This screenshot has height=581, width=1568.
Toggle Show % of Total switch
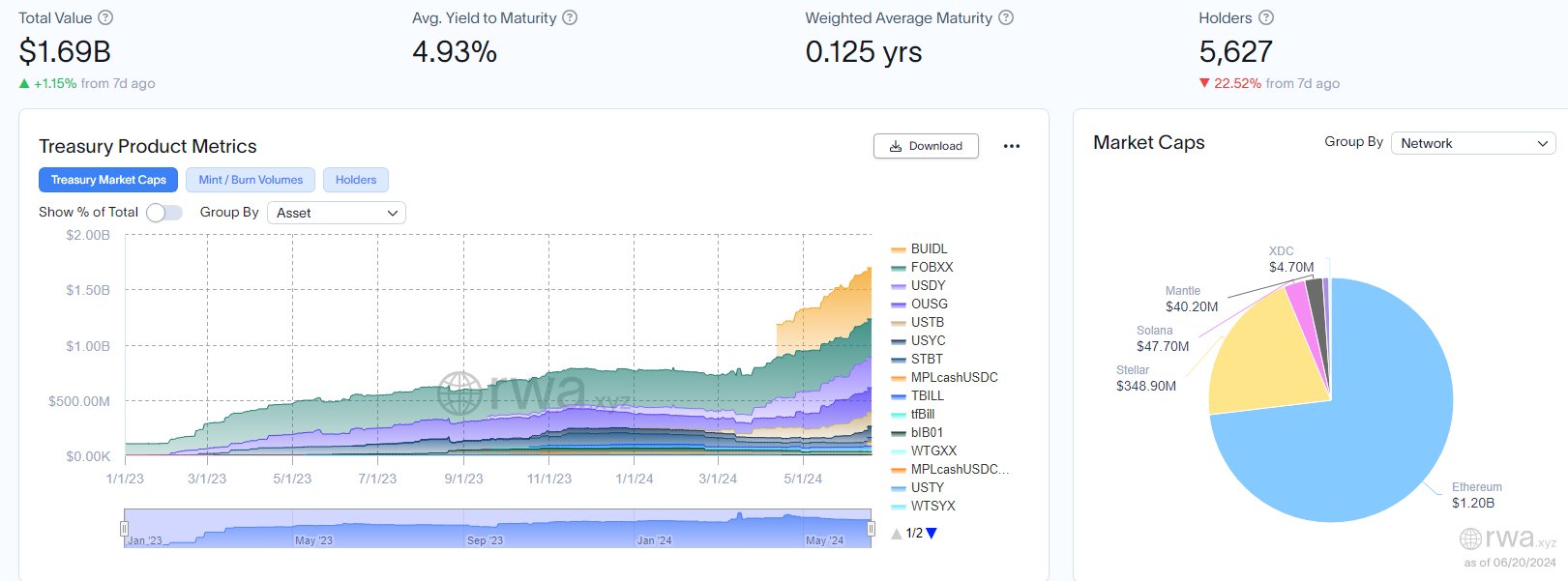pyautogui.click(x=164, y=213)
